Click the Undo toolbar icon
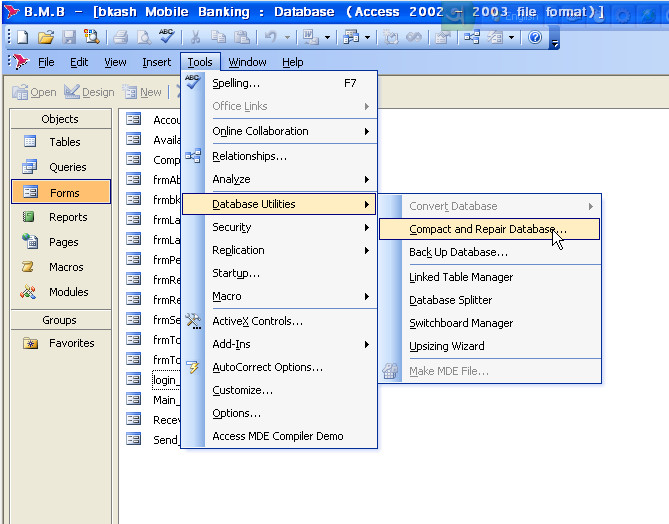 (271, 38)
